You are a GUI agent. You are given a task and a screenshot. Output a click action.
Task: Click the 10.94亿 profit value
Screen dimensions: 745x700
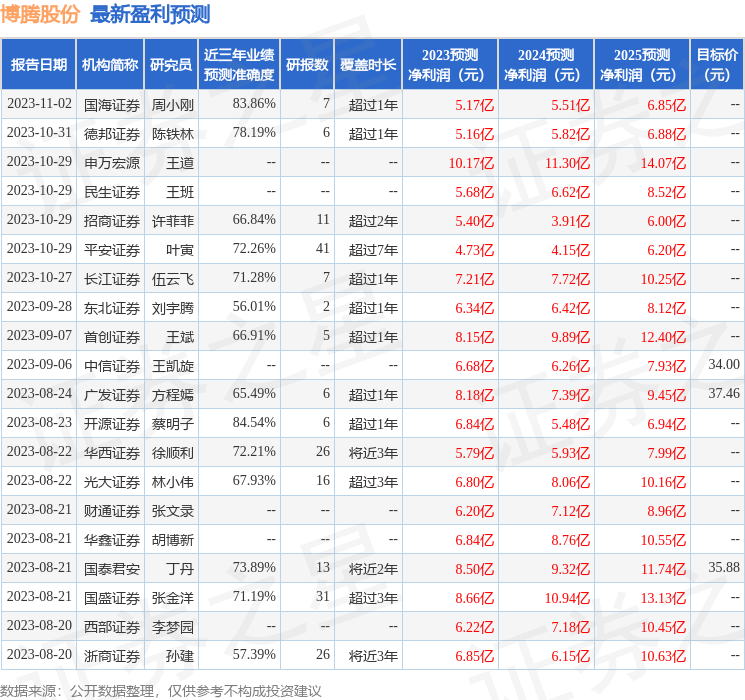(x=567, y=598)
